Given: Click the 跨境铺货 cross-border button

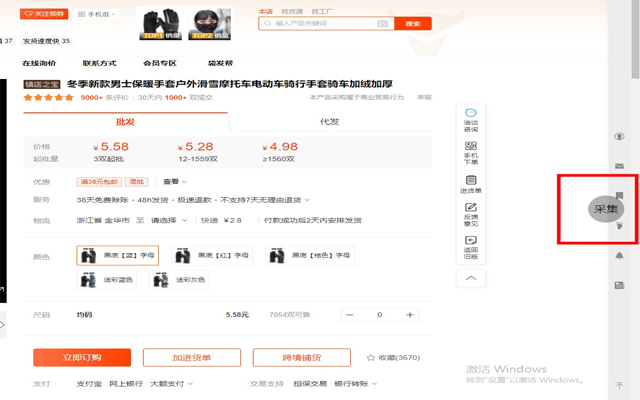Looking at the screenshot, I should (302, 358).
